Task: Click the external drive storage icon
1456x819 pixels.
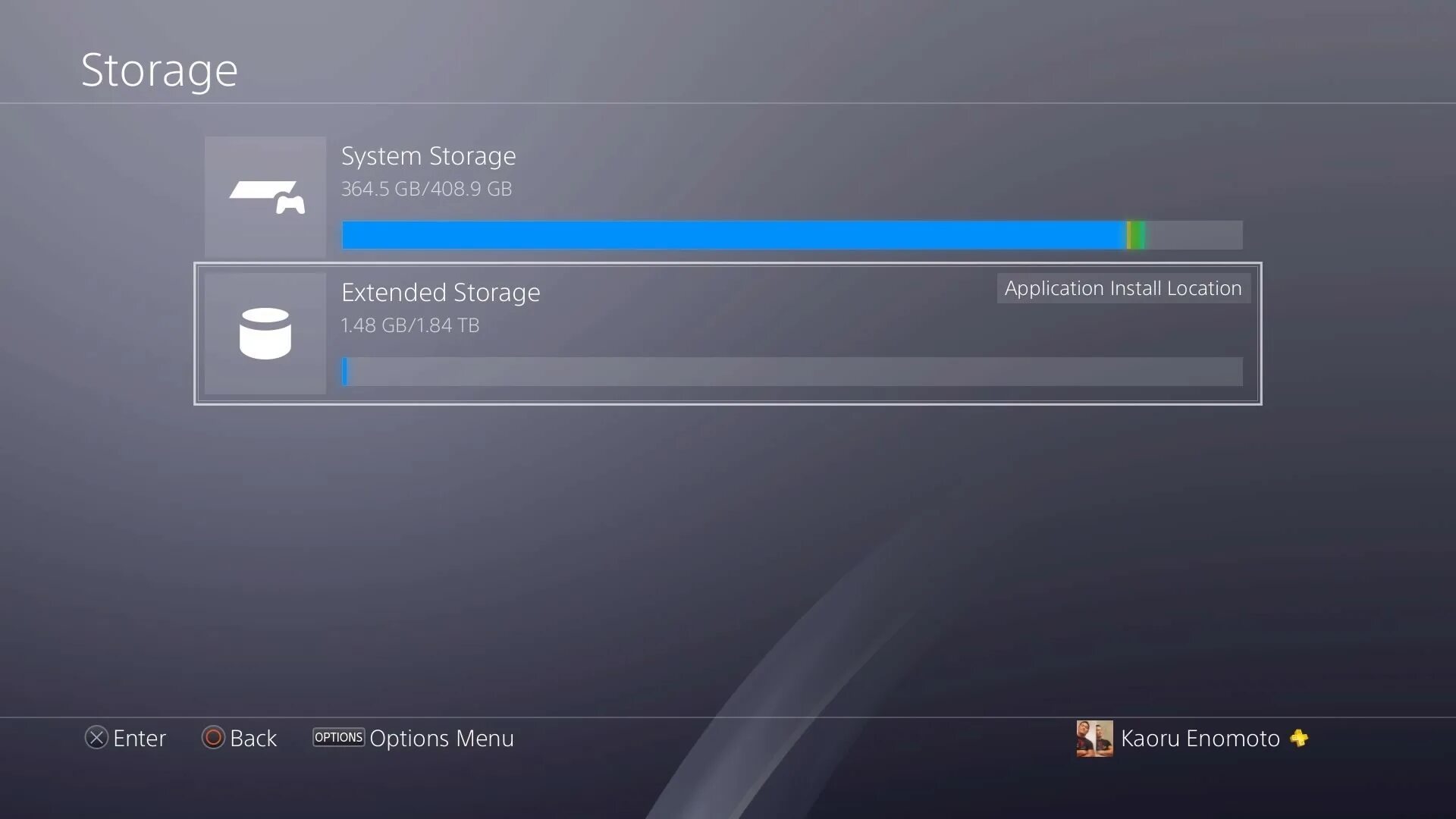Action: click(265, 333)
